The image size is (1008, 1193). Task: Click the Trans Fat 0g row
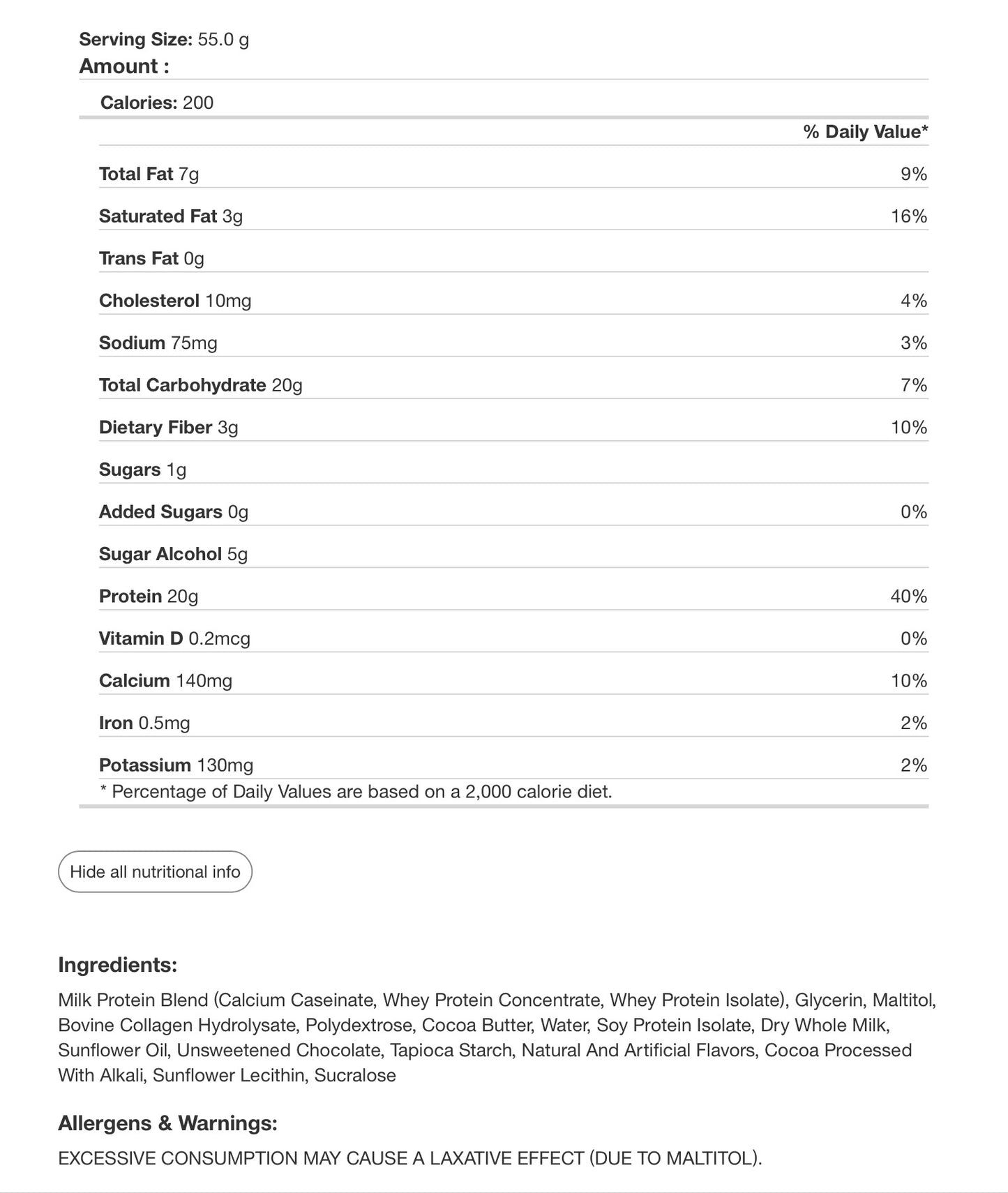pyautogui.click(x=513, y=258)
